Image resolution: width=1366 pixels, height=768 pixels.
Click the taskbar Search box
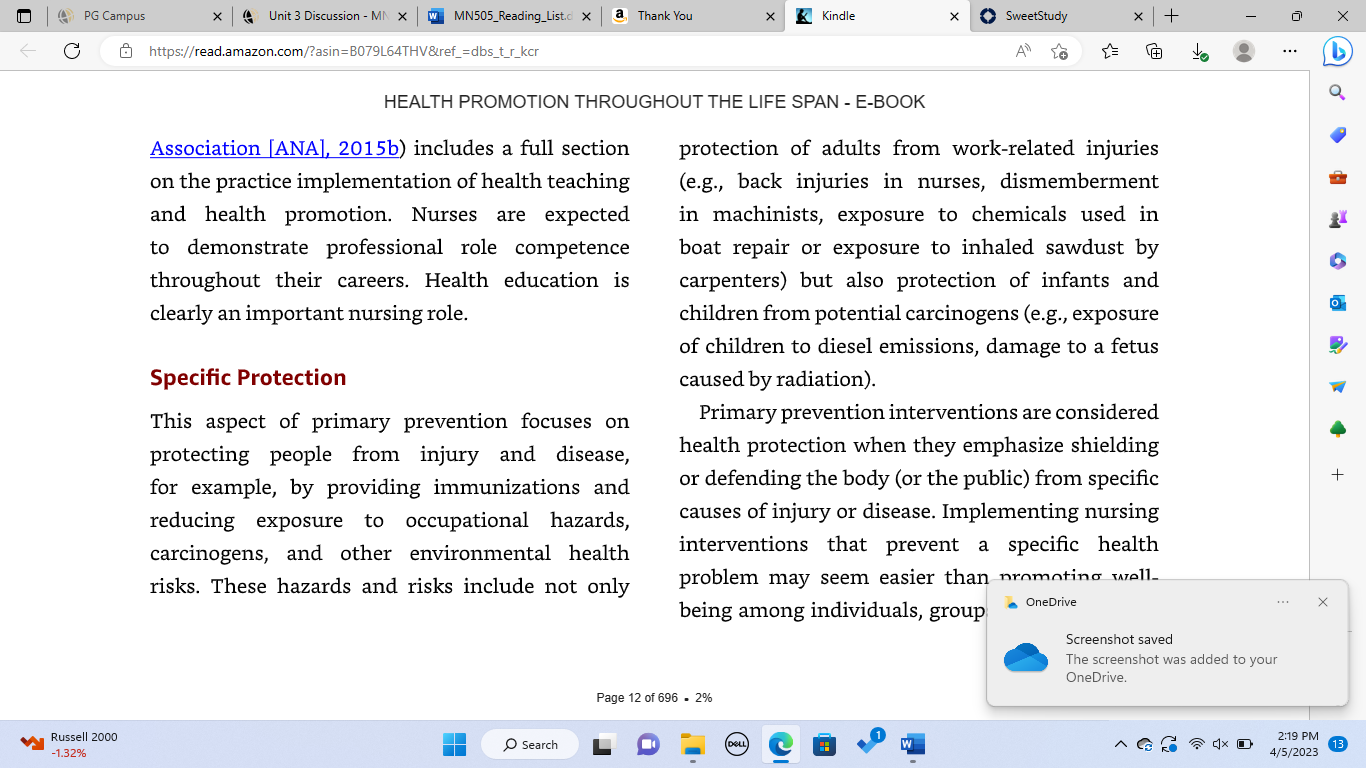point(530,744)
